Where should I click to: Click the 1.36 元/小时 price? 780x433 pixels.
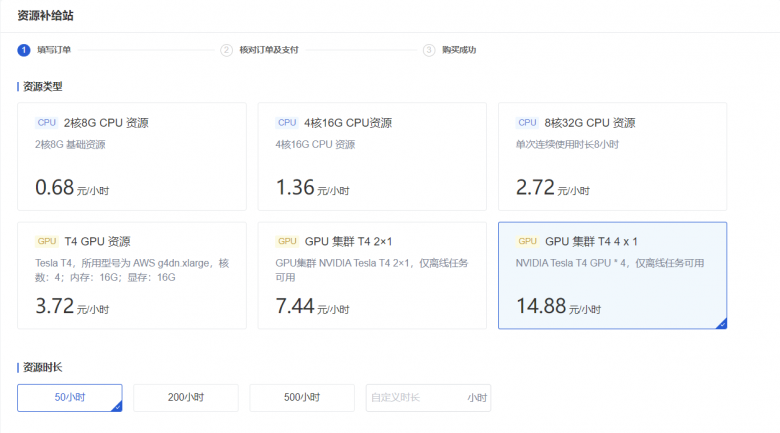312,188
